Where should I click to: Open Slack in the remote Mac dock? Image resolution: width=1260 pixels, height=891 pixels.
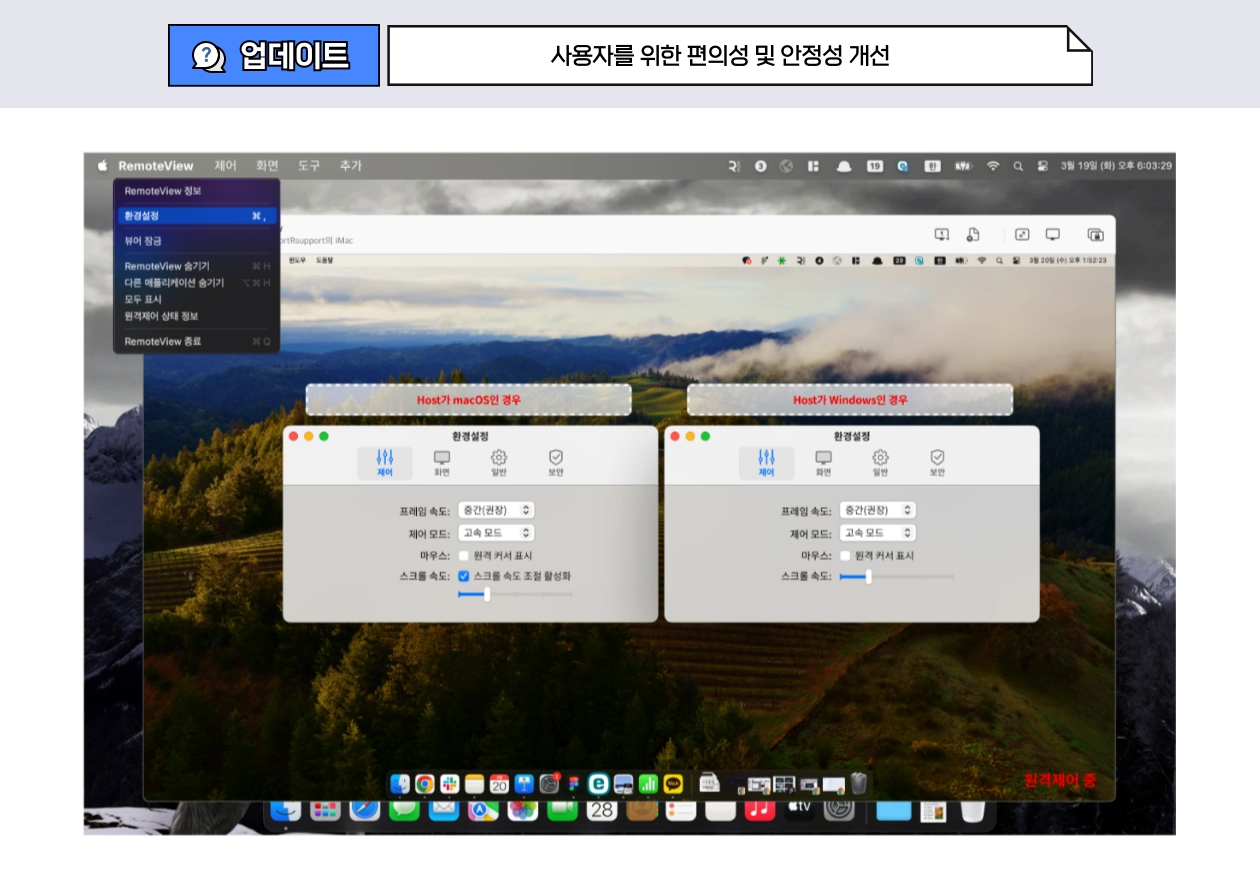click(x=450, y=784)
